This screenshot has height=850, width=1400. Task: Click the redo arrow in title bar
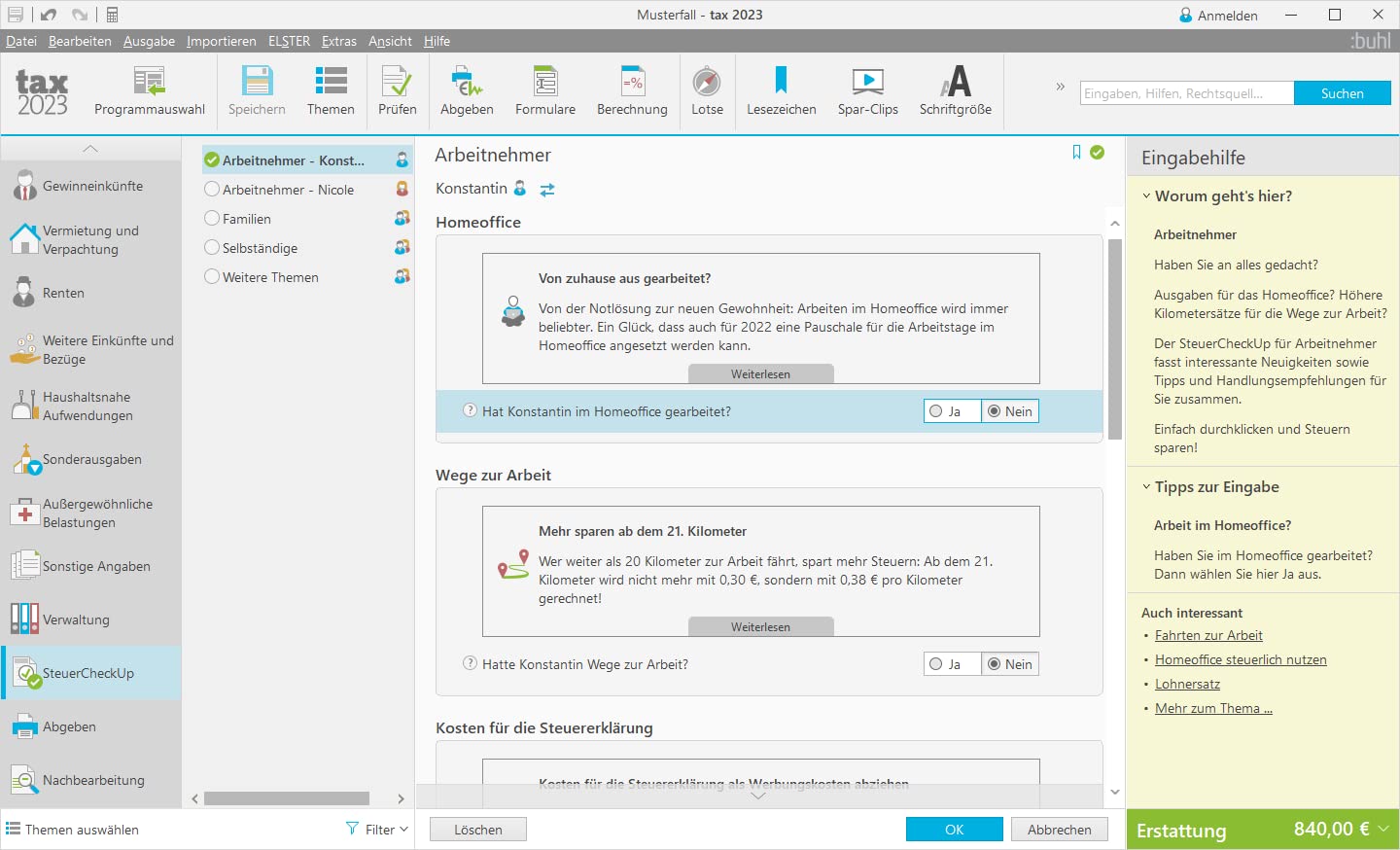pyautogui.click(x=80, y=15)
